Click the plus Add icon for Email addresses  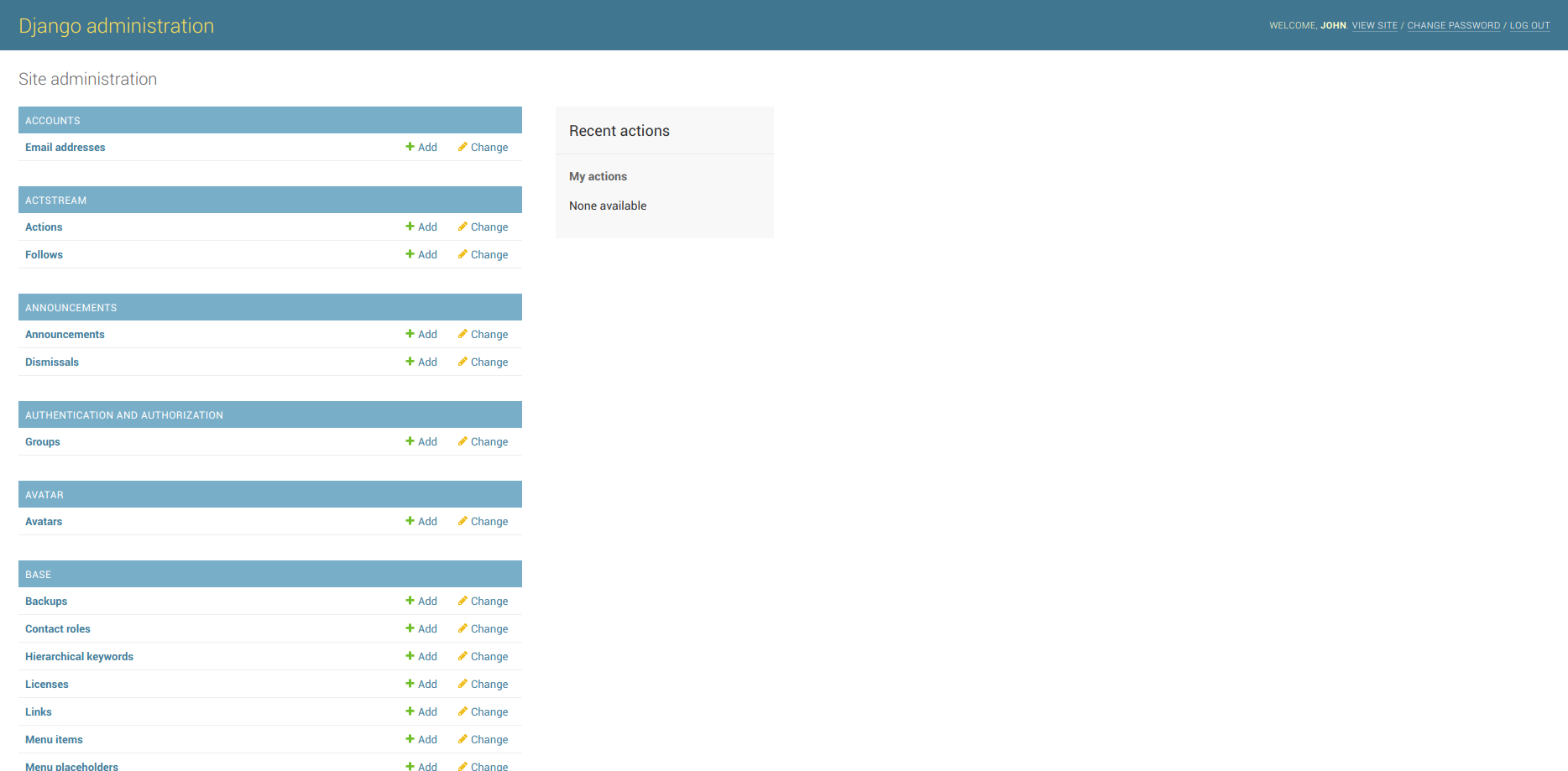410,147
